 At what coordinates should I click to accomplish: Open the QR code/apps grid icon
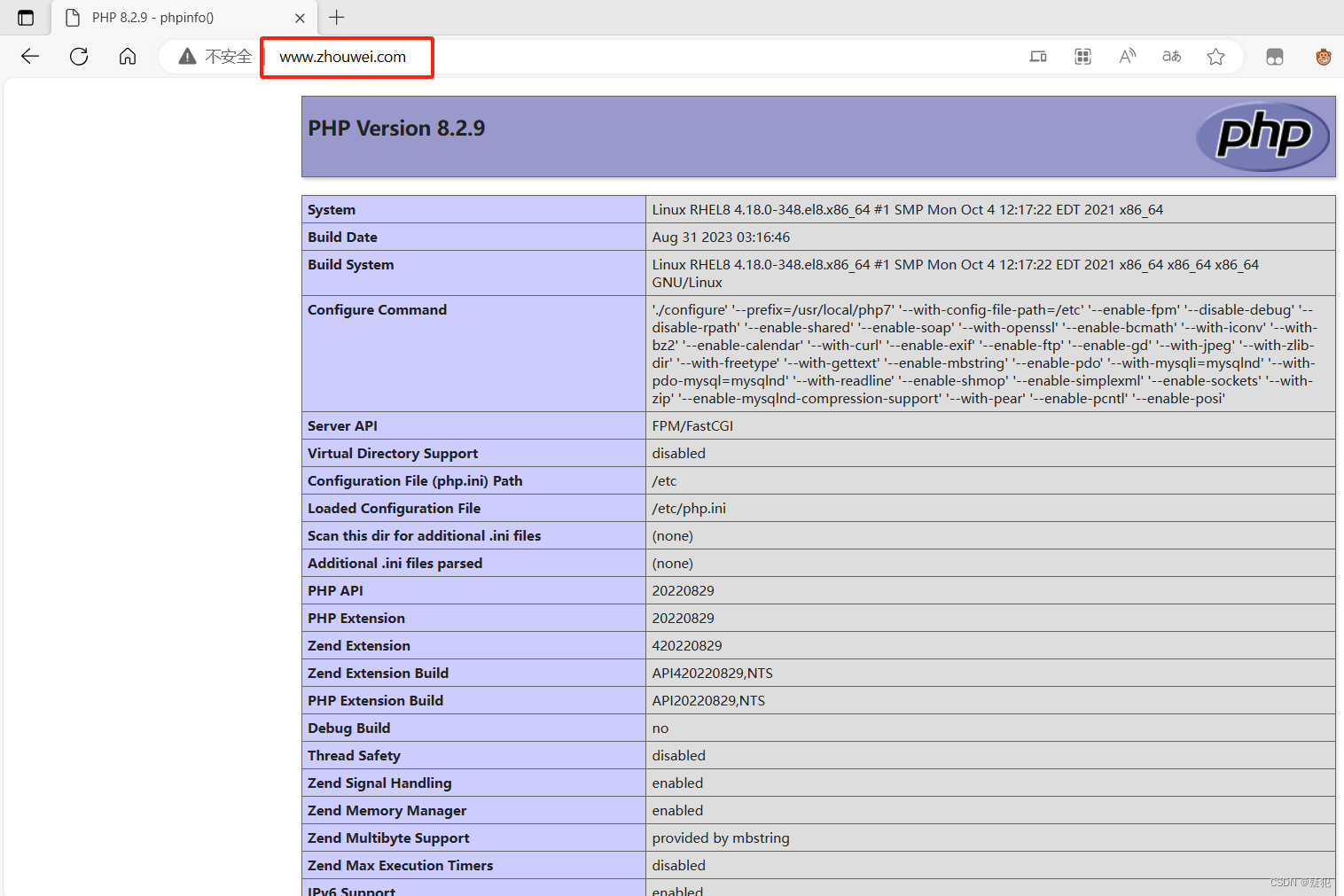(1082, 57)
